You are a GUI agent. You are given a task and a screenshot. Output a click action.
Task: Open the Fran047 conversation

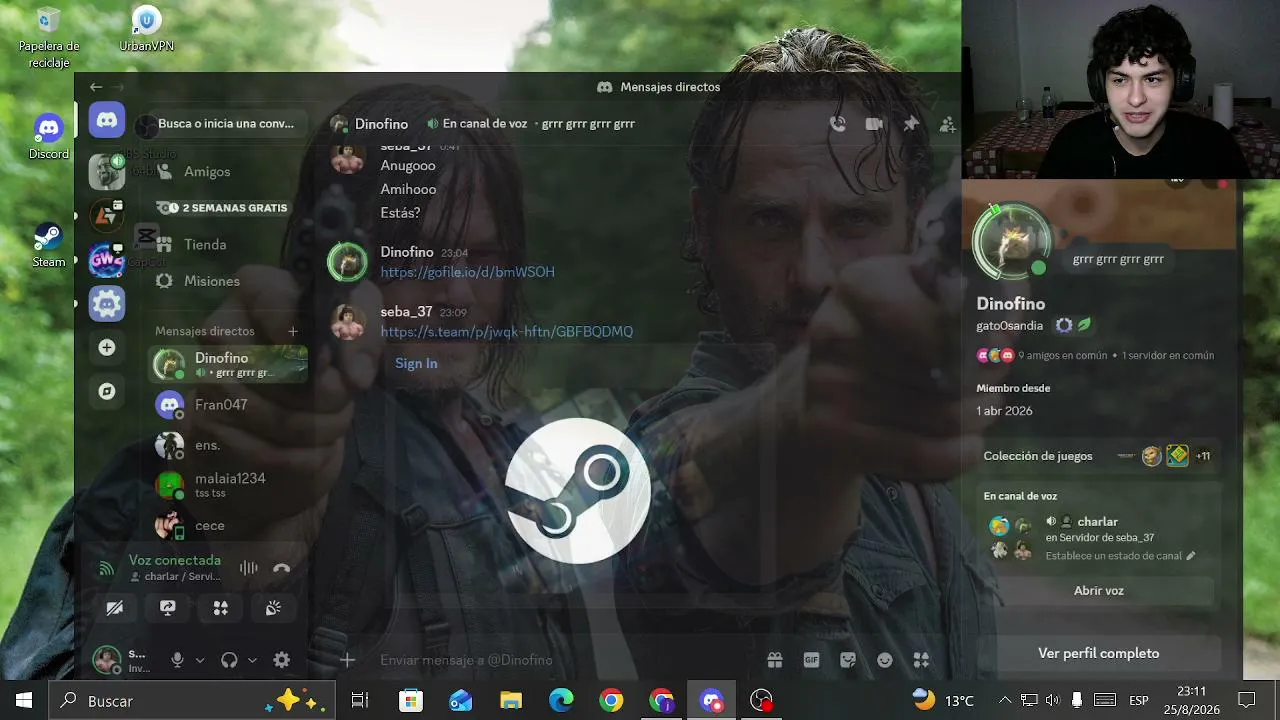228,405
